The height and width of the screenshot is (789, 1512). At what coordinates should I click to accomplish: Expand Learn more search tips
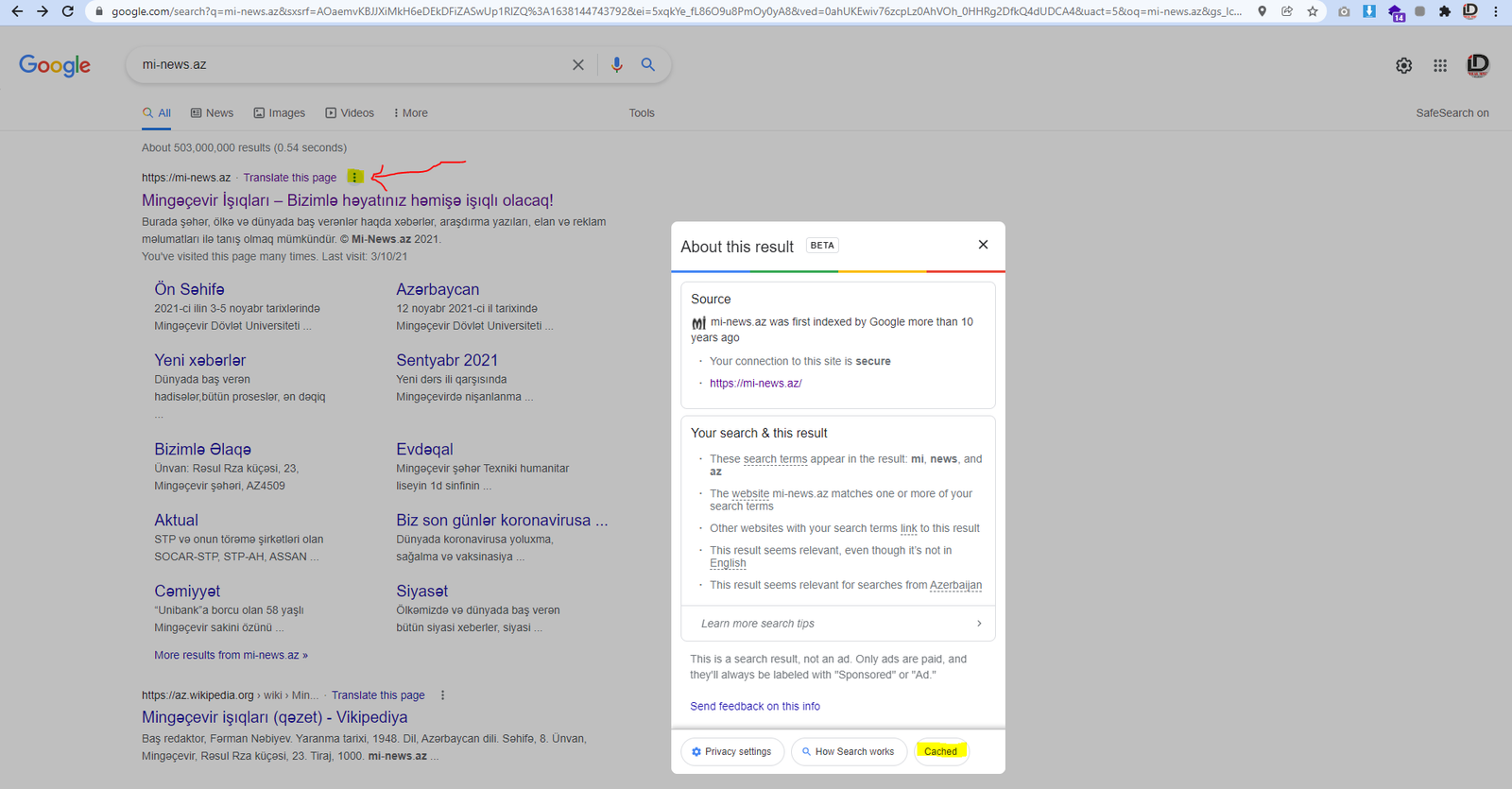(838, 624)
